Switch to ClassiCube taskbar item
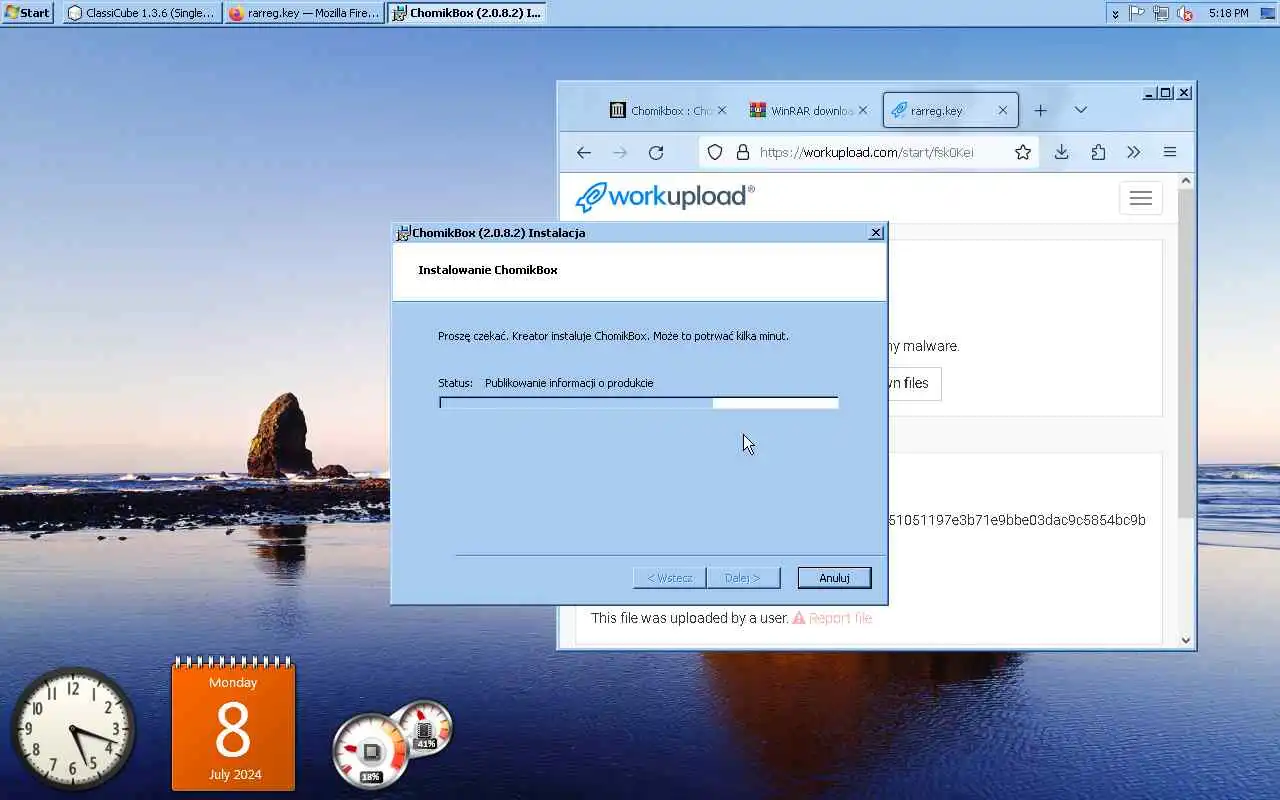1280x800 pixels. (x=141, y=13)
